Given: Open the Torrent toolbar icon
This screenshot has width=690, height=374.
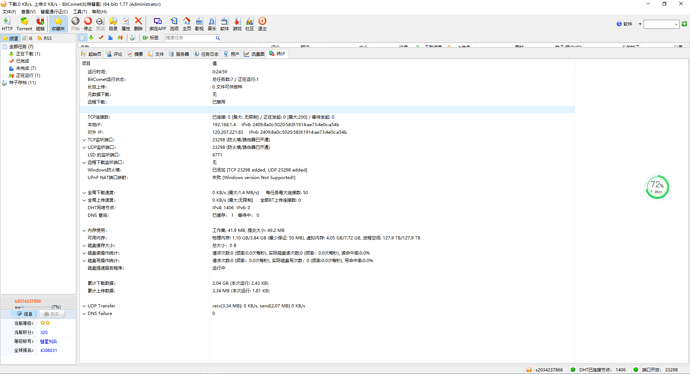Looking at the screenshot, I should pos(24,24).
